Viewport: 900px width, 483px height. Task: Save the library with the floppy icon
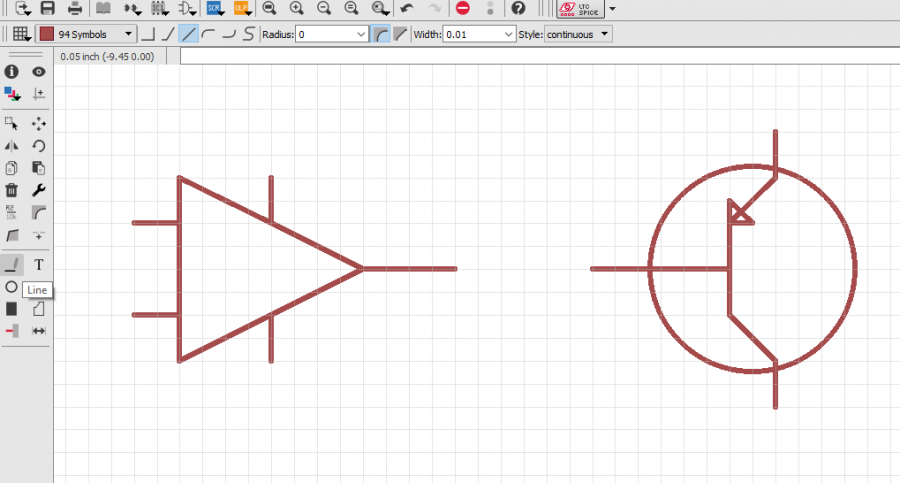pos(48,8)
